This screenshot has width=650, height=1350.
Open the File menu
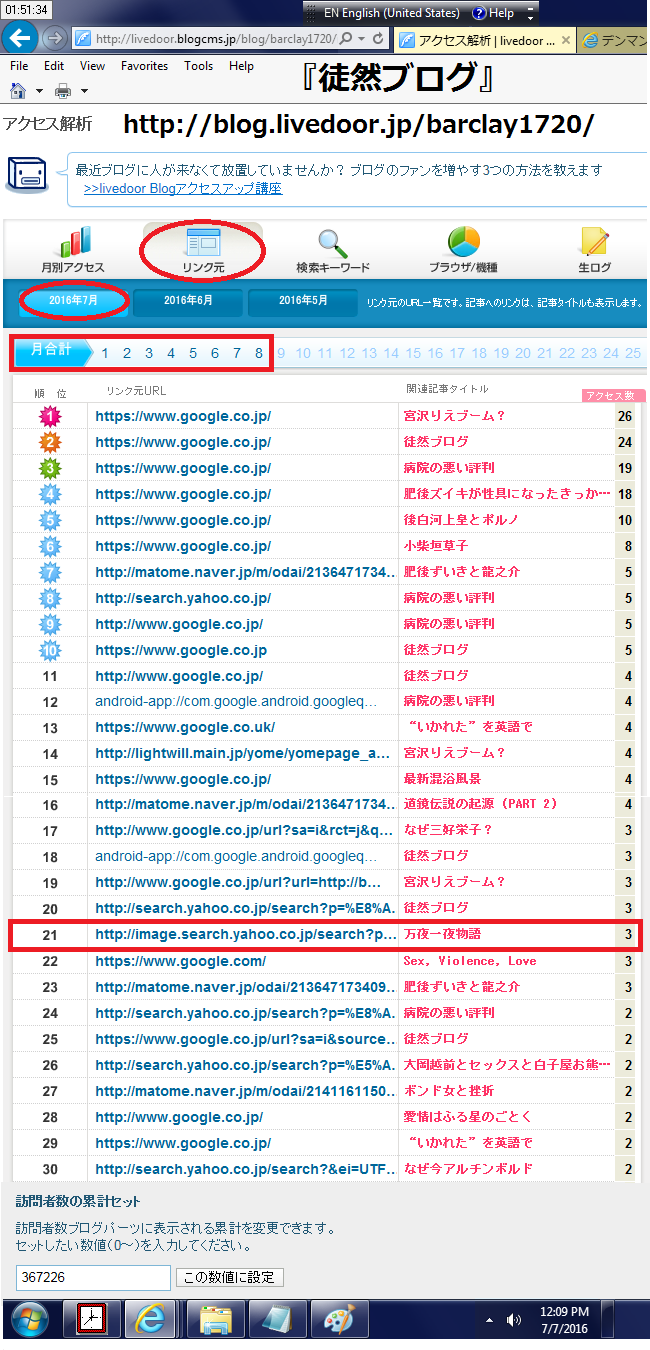click(x=19, y=66)
